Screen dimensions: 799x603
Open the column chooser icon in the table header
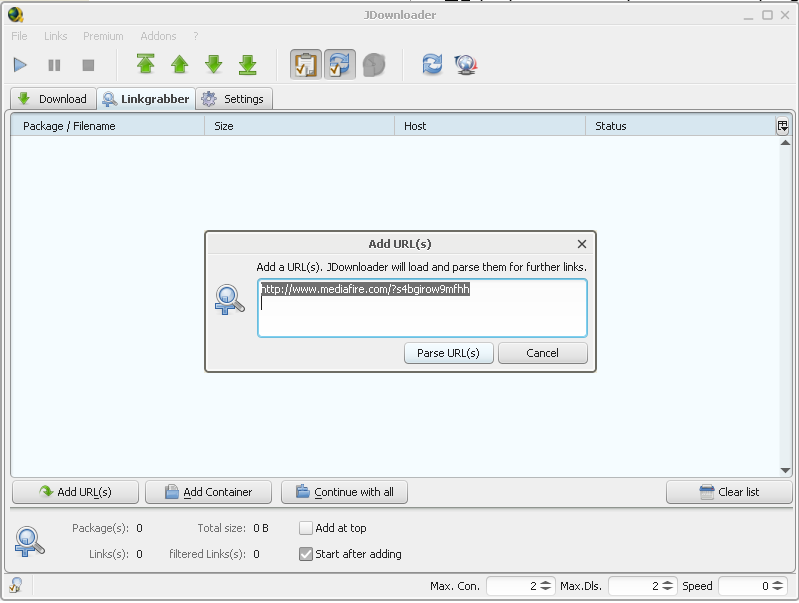click(783, 126)
